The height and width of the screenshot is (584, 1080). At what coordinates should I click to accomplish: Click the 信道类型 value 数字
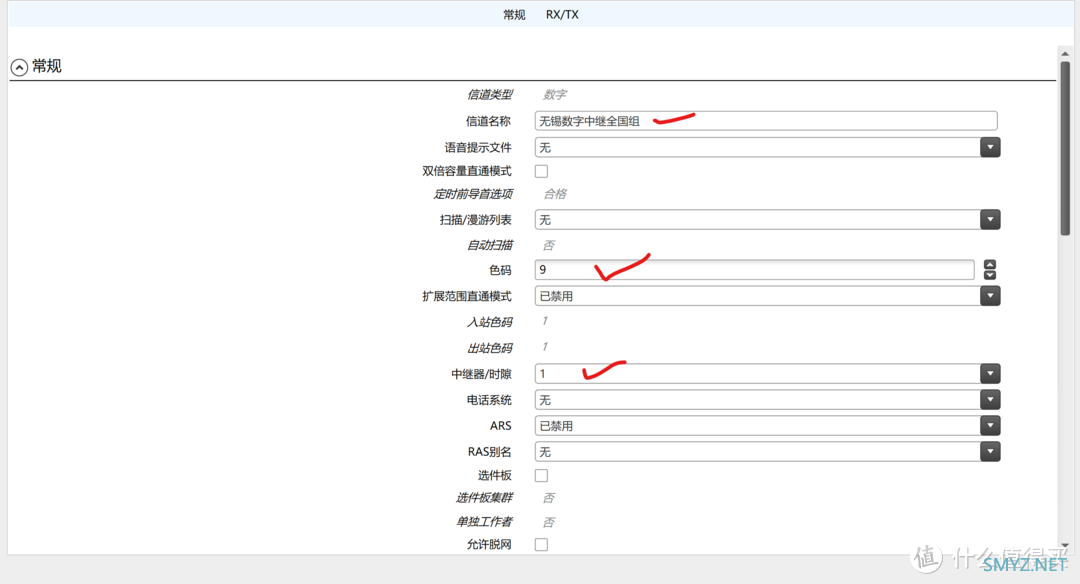tap(554, 95)
